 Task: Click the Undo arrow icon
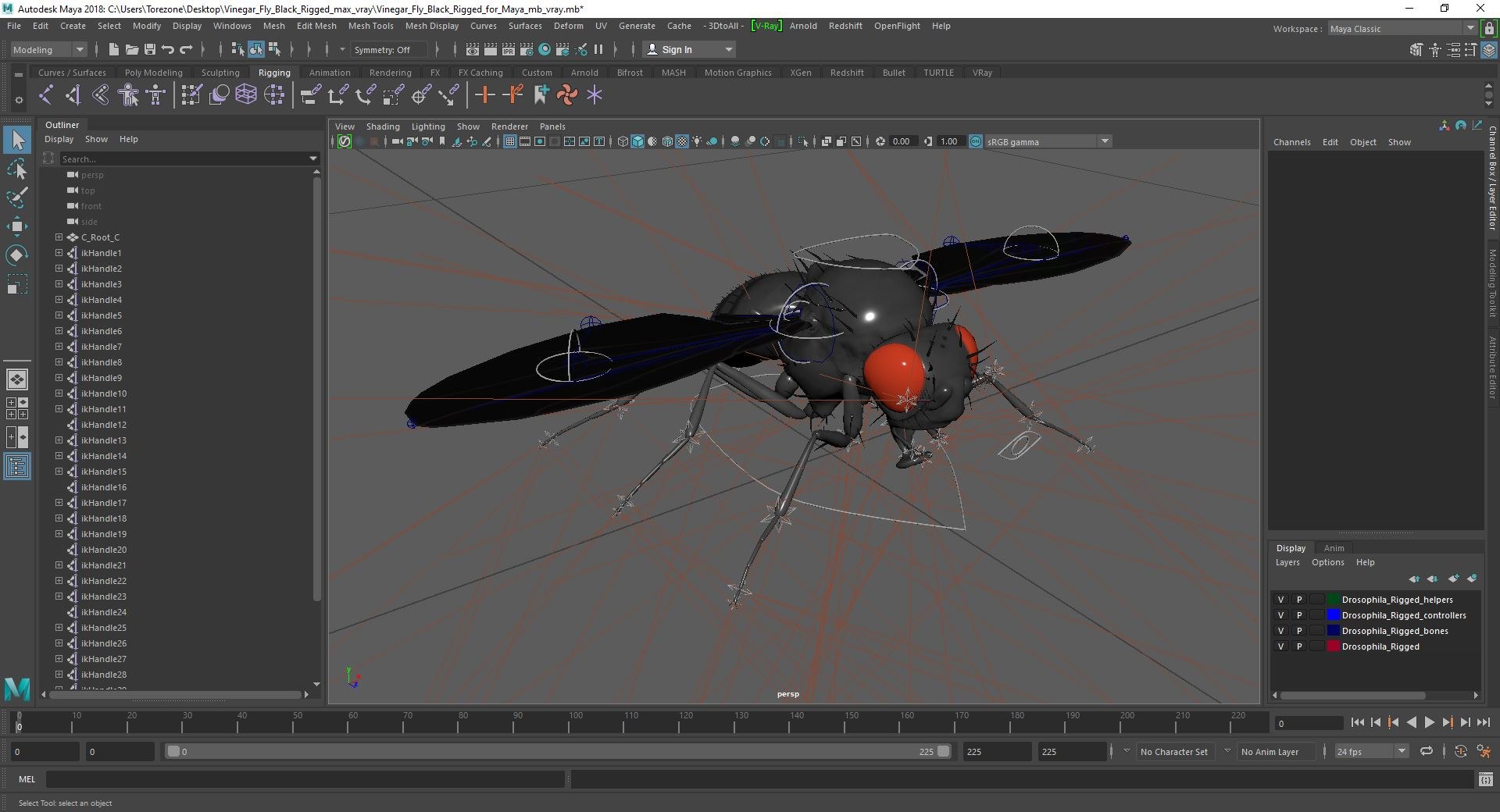pos(168,49)
